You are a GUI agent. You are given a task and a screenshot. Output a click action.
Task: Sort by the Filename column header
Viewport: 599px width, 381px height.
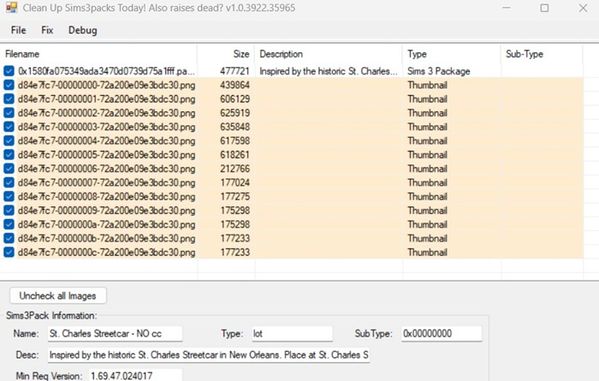coord(99,54)
